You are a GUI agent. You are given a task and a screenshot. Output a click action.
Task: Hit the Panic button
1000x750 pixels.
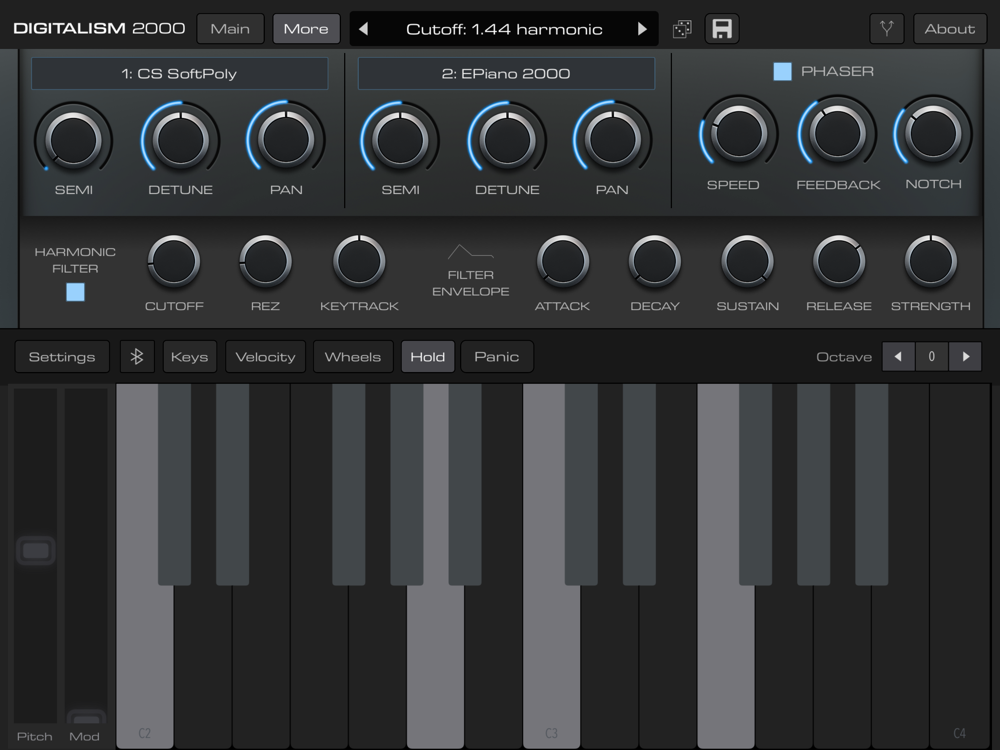point(497,357)
